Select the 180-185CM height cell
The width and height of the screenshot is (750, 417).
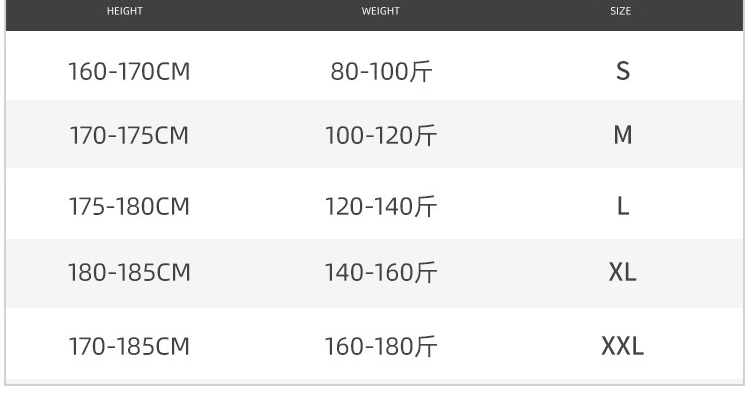click(128, 272)
